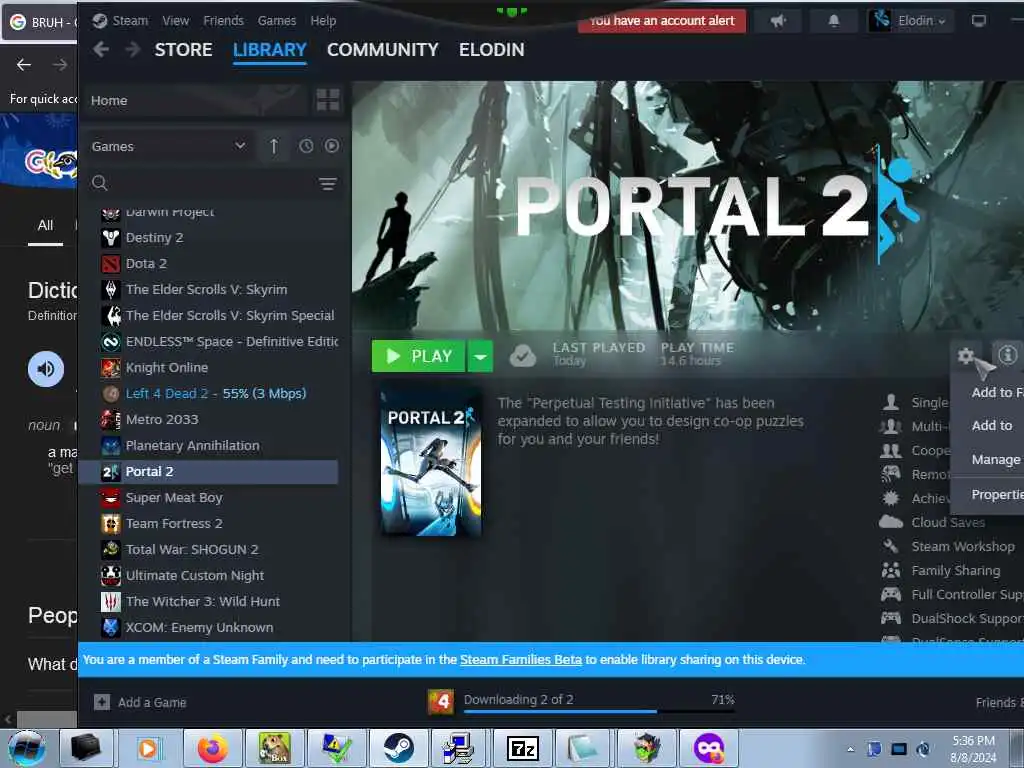The height and width of the screenshot is (768, 1024).
Task: Open the View menu
Action: 175,21
